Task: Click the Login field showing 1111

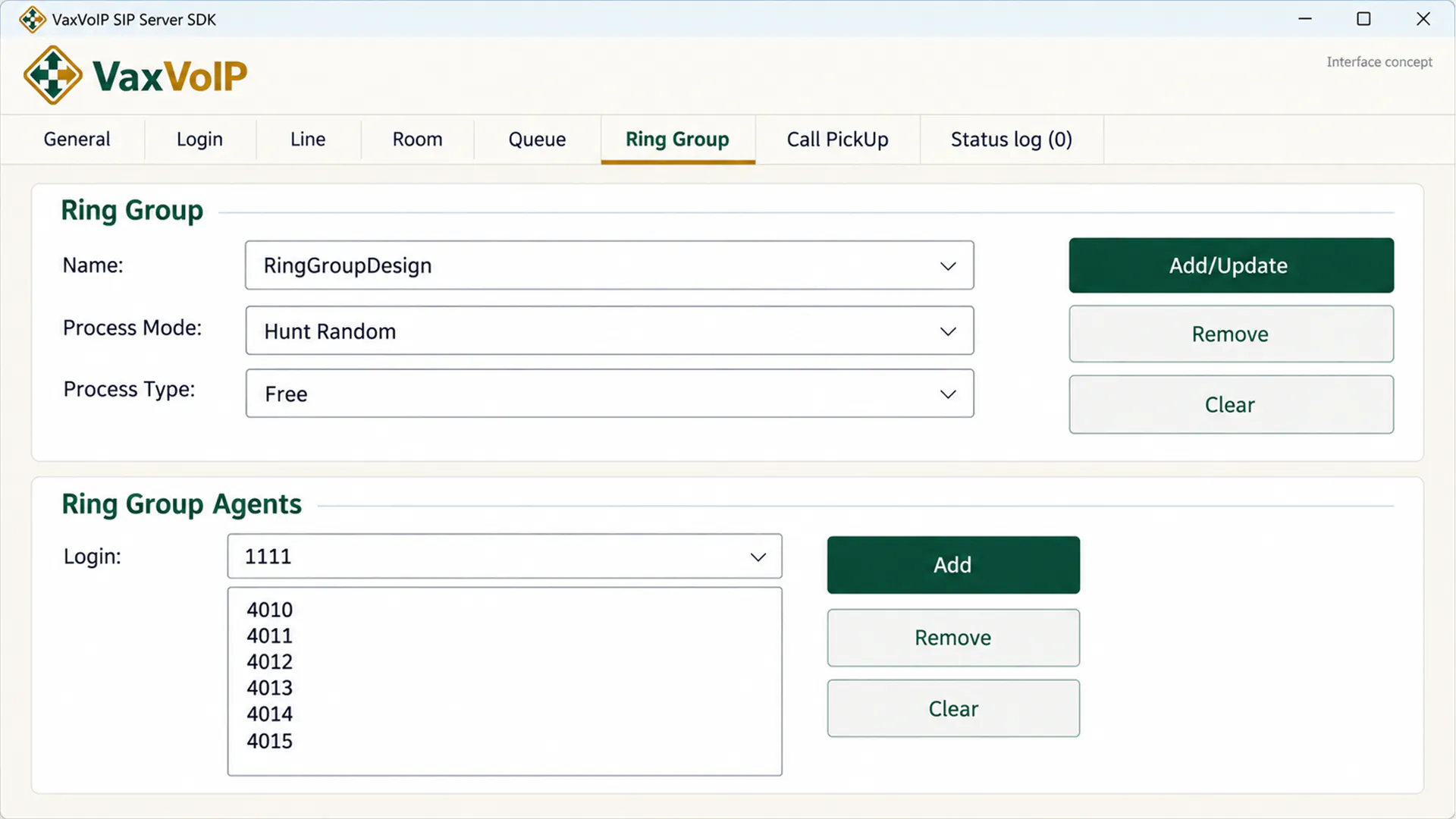Action: [x=504, y=557]
